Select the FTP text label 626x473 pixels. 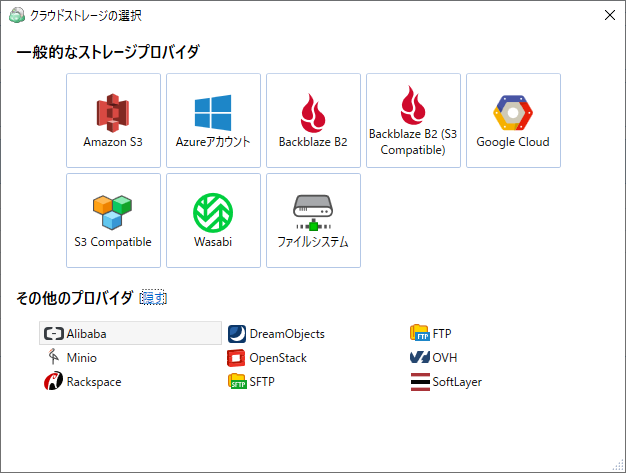pos(442,333)
